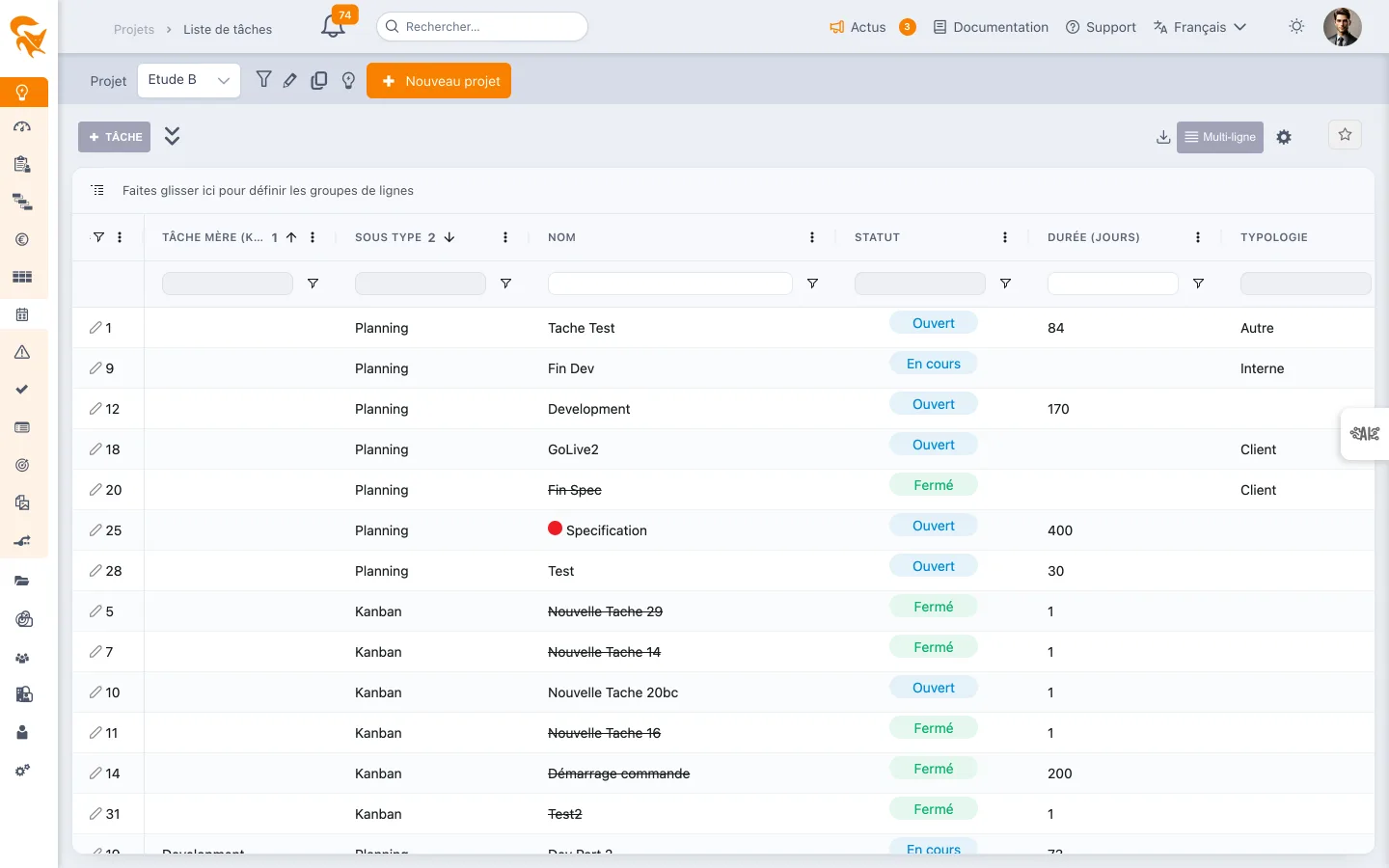Click the duplicate project icon

[319, 81]
